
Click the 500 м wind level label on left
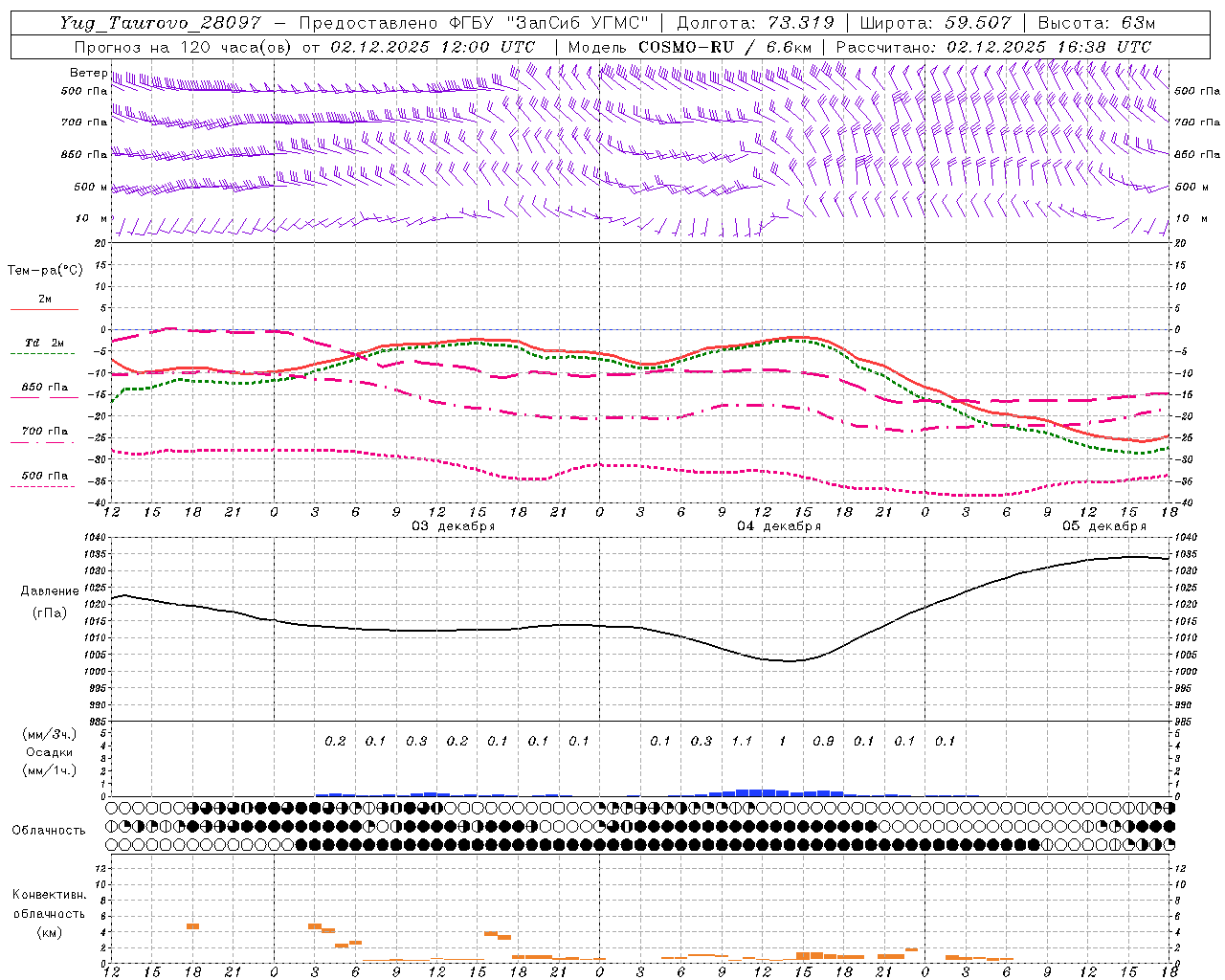pyautogui.click(x=92, y=187)
